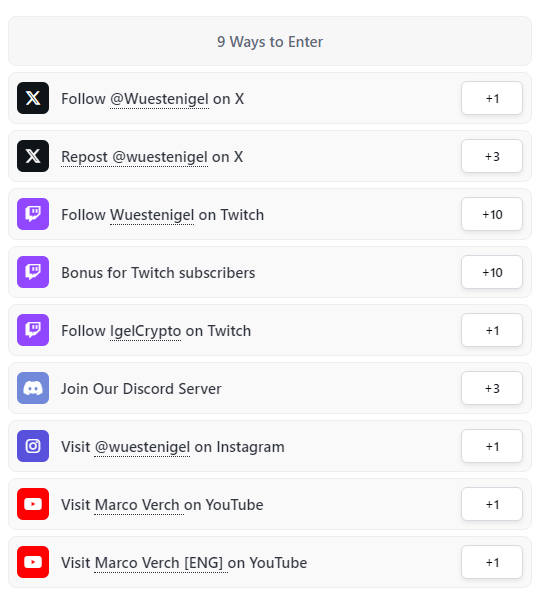Viewport: 540px width, 594px height.
Task: Claim +1 for following @Wuestenigel on X
Action: click(492, 98)
